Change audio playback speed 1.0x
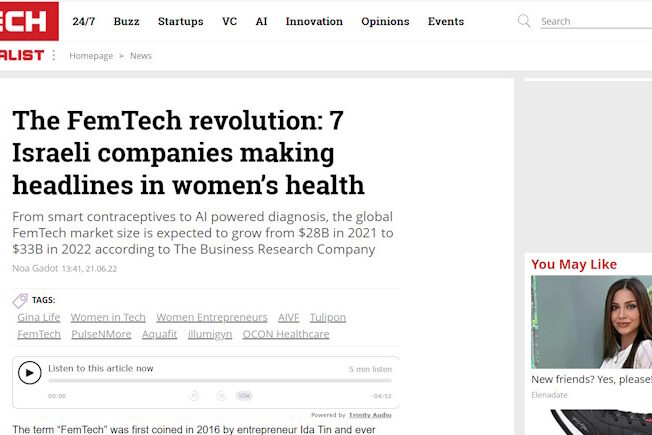Image resolution: width=652 pixels, height=435 pixels. click(244, 396)
